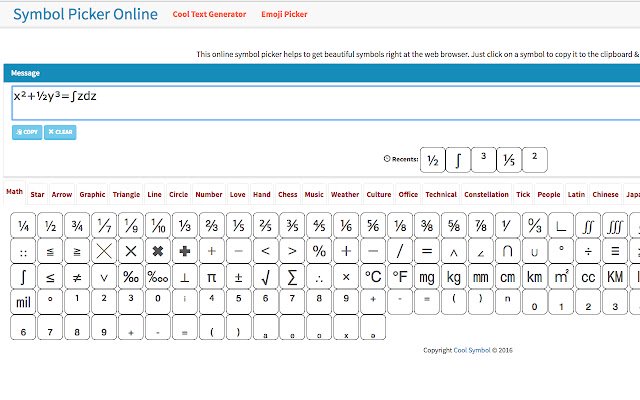Insert the therefore ∴ symbol
The width and height of the screenshot is (640, 400).
[319, 277]
